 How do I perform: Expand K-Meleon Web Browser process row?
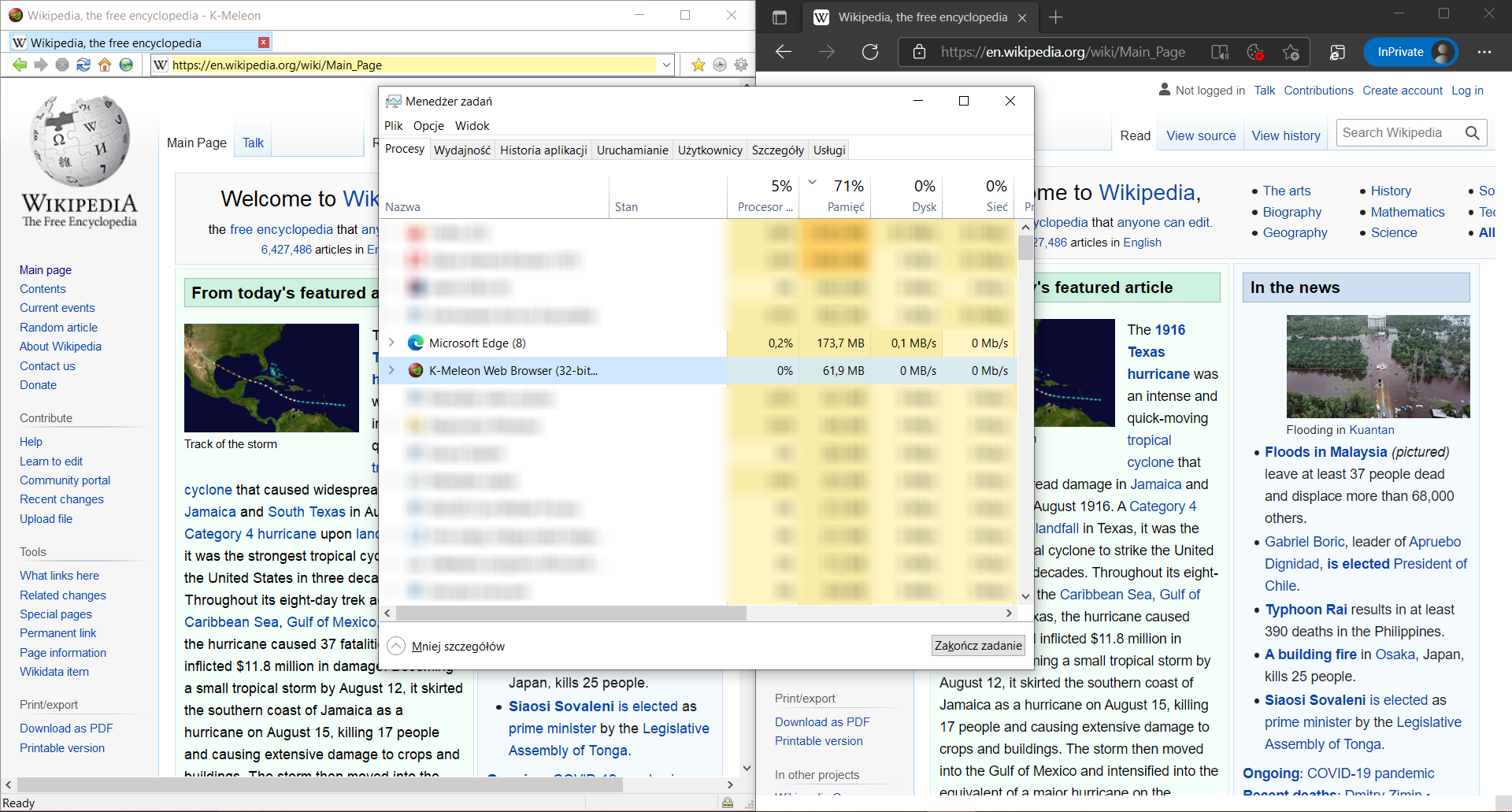coord(391,370)
